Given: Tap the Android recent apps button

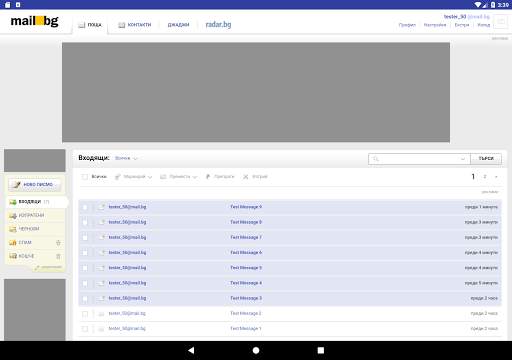Looking at the screenshot, I should coord(321,350).
